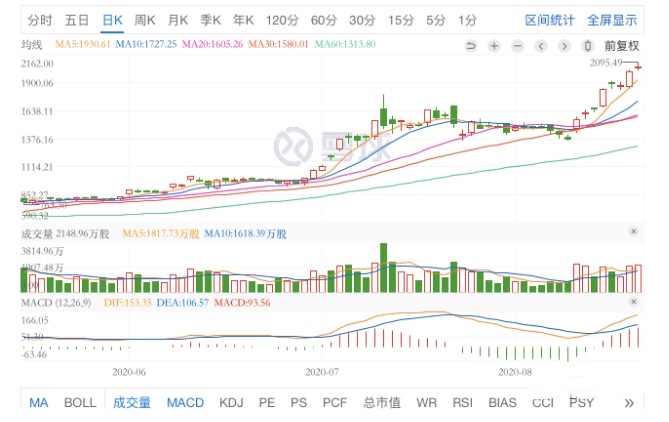Click the MA60:1313.80 legend value
The width and height of the screenshot is (669, 422).
click(345, 44)
